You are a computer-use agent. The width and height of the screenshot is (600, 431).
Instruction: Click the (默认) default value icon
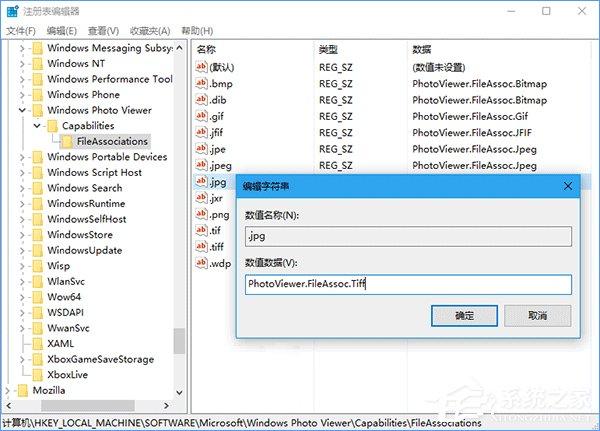point(201,67)
